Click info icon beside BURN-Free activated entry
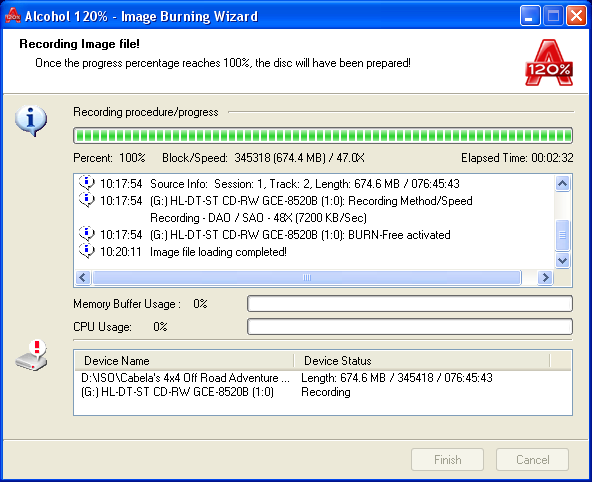 point(86,234)
